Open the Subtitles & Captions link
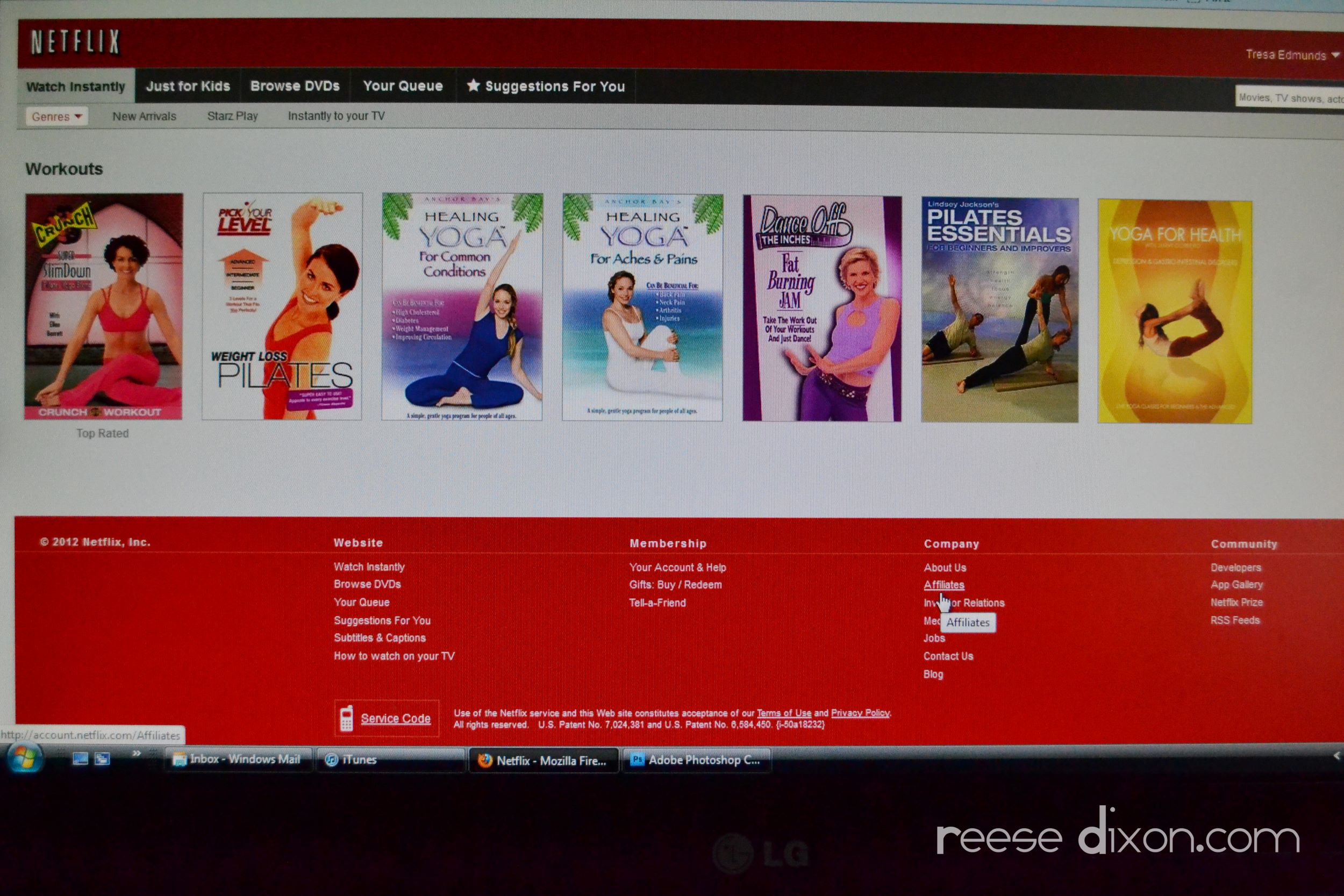 380,639
